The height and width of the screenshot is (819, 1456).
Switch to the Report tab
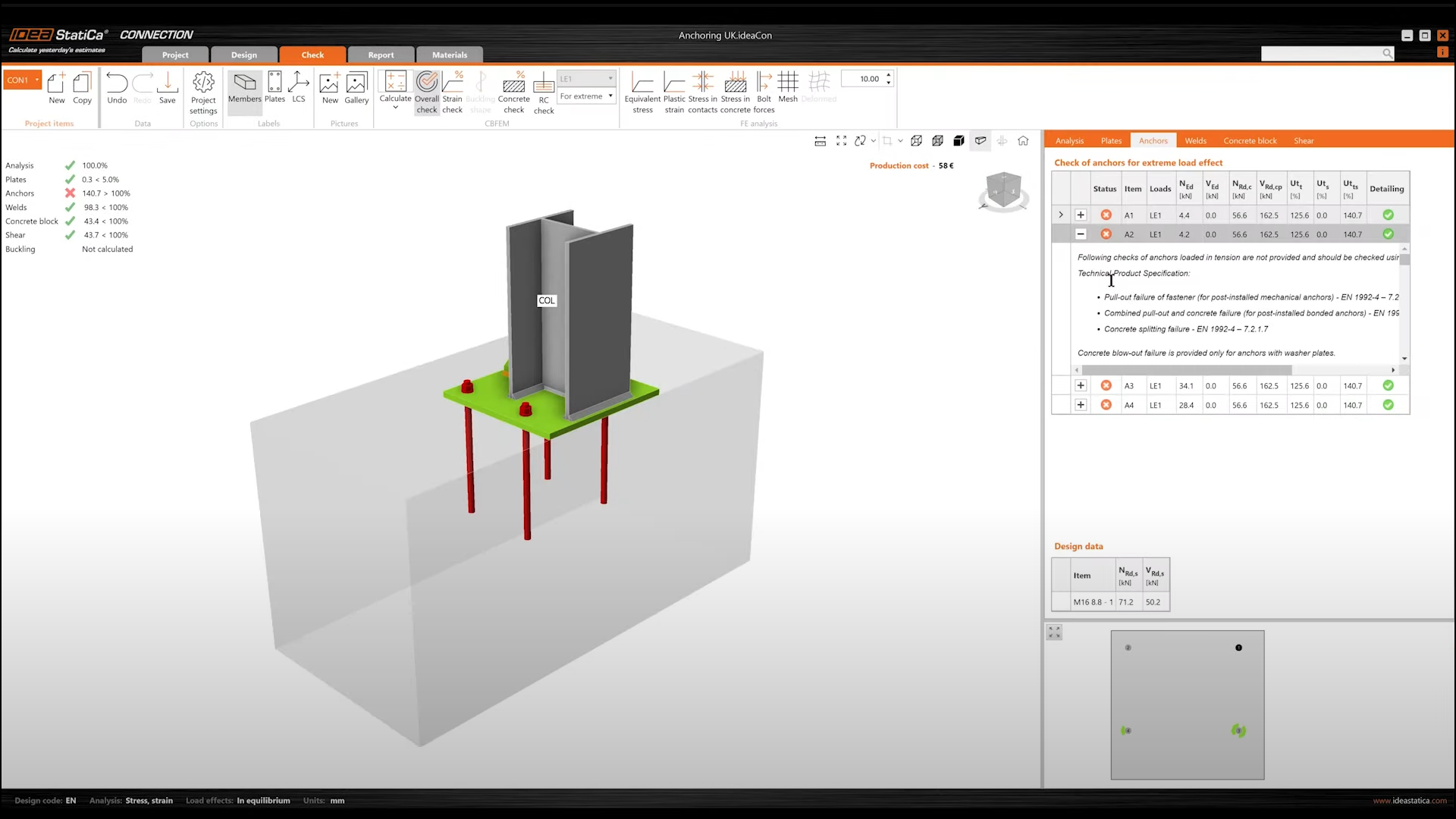coord(381,55)
